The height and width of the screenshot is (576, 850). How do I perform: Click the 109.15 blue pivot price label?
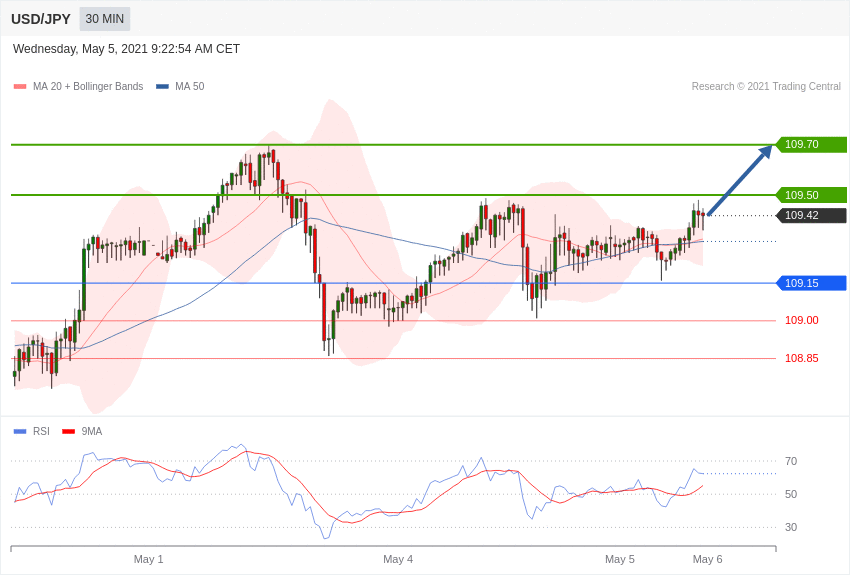click(x=812, y=283)
